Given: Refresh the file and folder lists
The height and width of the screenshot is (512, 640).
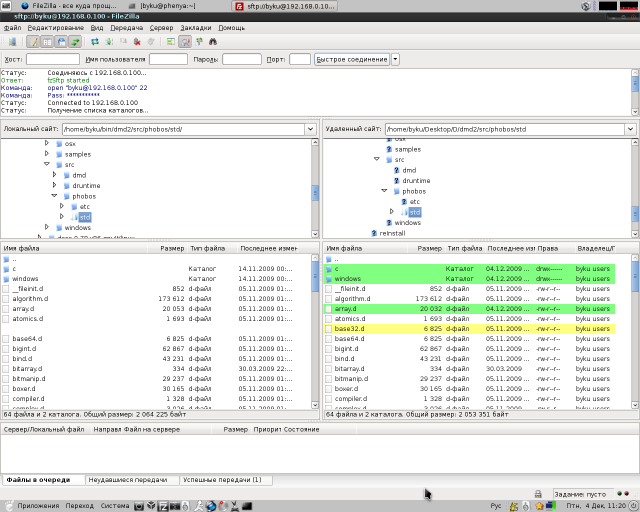Looking at the screenshot, I should [95, 42].
